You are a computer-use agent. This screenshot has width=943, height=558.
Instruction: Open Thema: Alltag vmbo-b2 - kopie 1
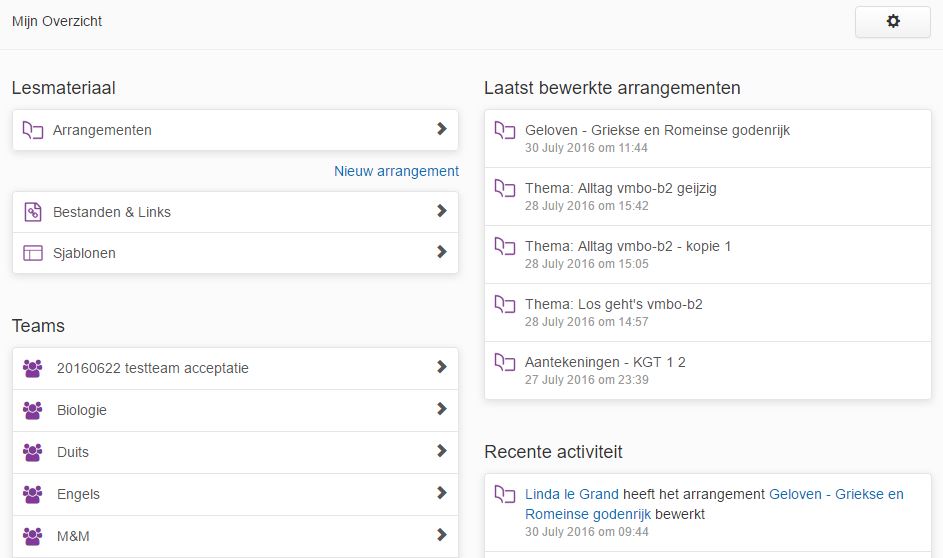point(708,255)
